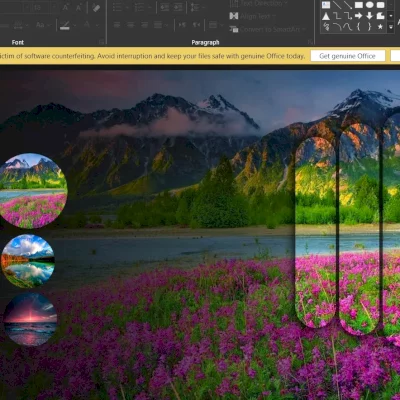Open the Align Text dropdown

coord(252,16)
